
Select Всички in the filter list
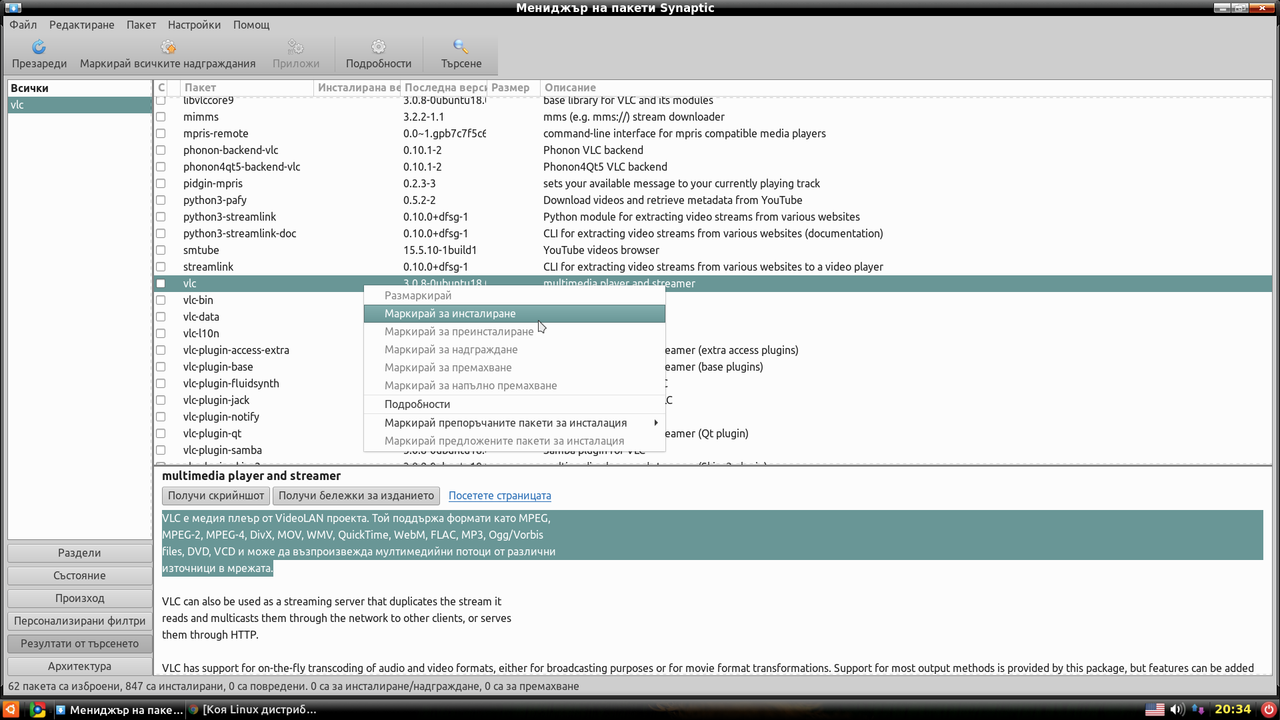pyautogui.click(x=79, y=88)
